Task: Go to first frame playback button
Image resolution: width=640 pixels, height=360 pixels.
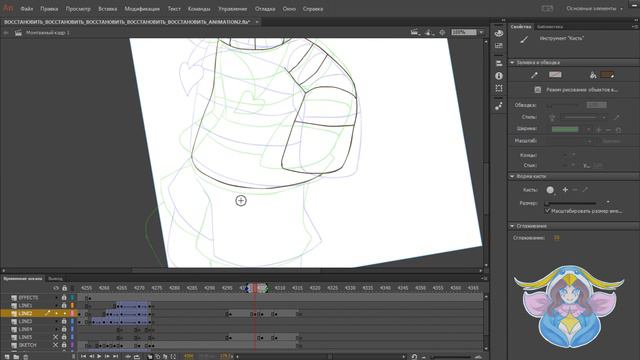Action: [x=83, y=357]
